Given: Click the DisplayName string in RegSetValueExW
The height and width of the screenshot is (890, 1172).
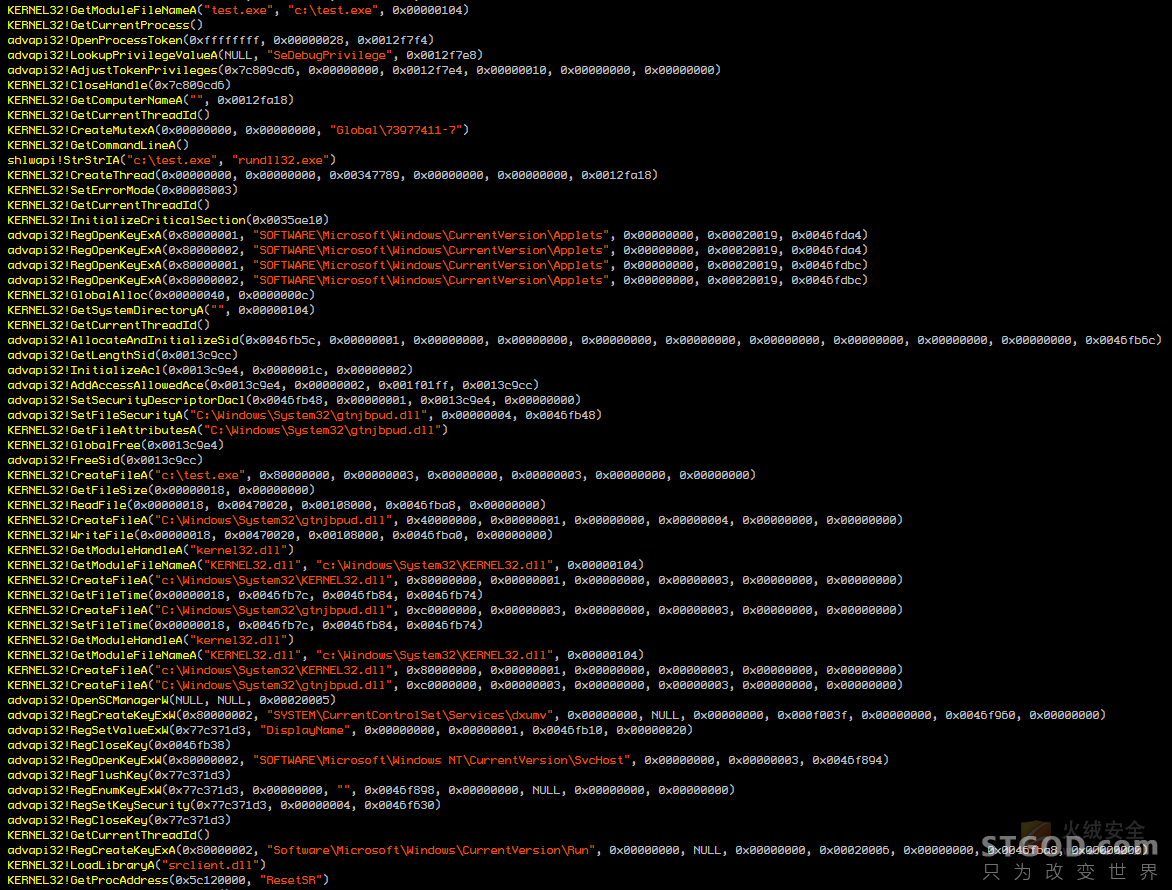Looking at the screenshot, I should tap(304, 730).
